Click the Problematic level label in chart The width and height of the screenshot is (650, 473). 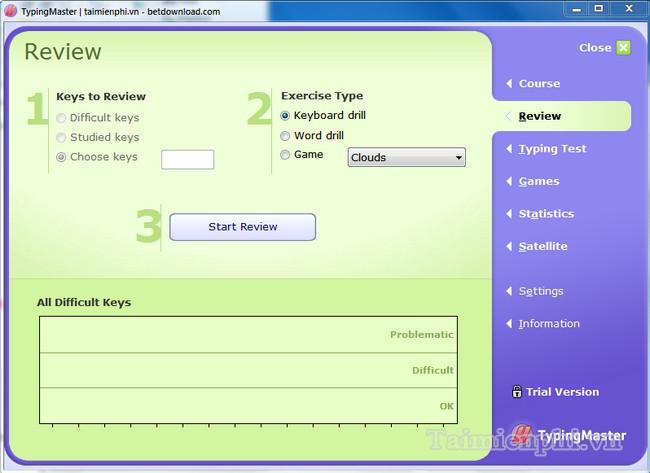tap(422, 335)
